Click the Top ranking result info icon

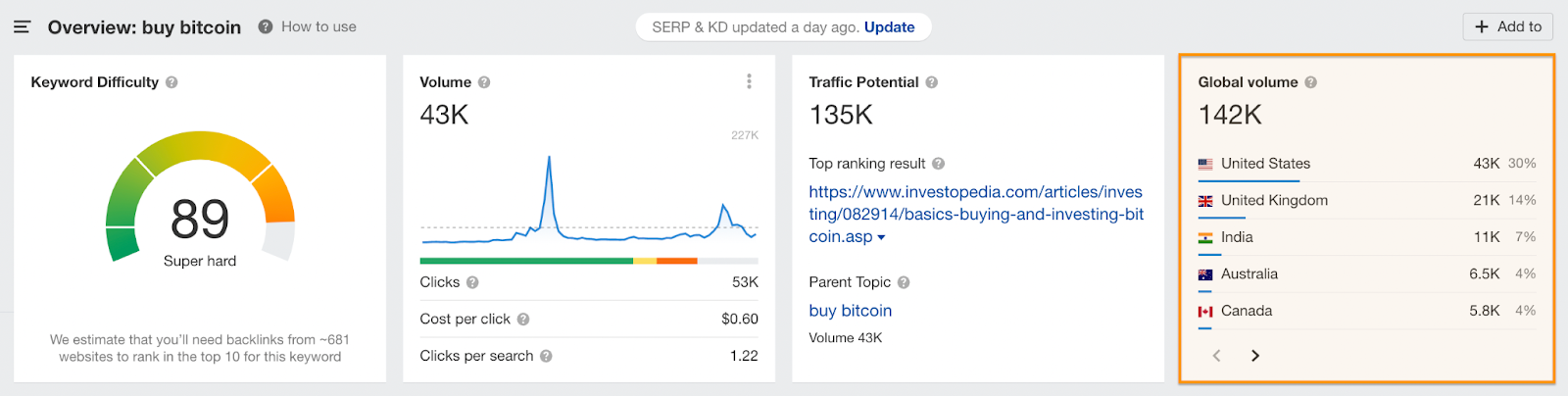pyautogui.click(x=938, y=164)
